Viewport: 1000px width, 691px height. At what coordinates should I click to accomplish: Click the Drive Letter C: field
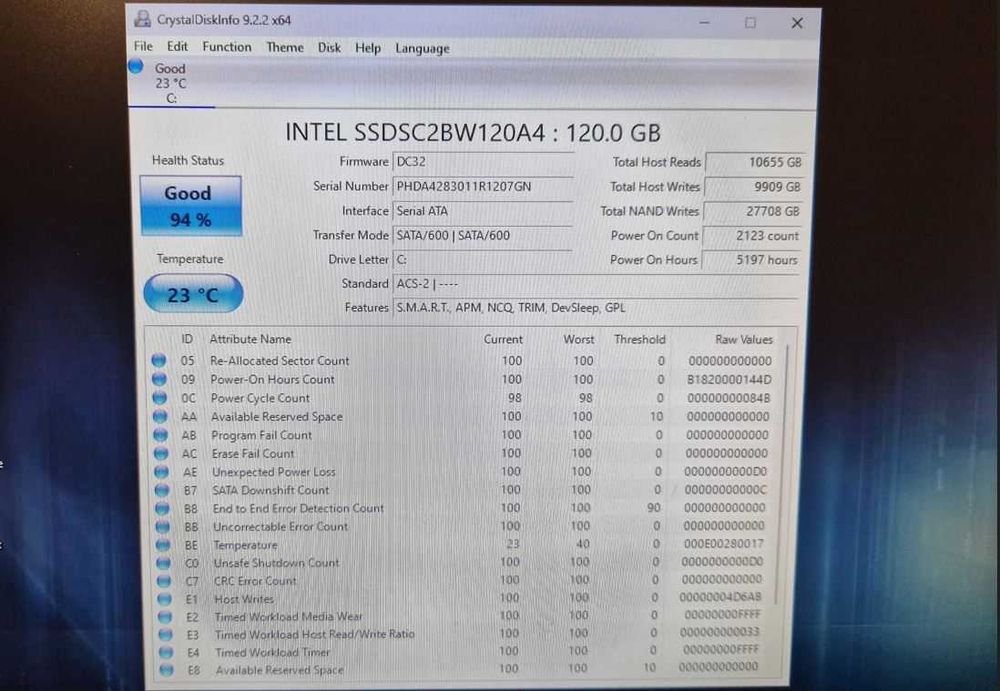click(483, 260)
